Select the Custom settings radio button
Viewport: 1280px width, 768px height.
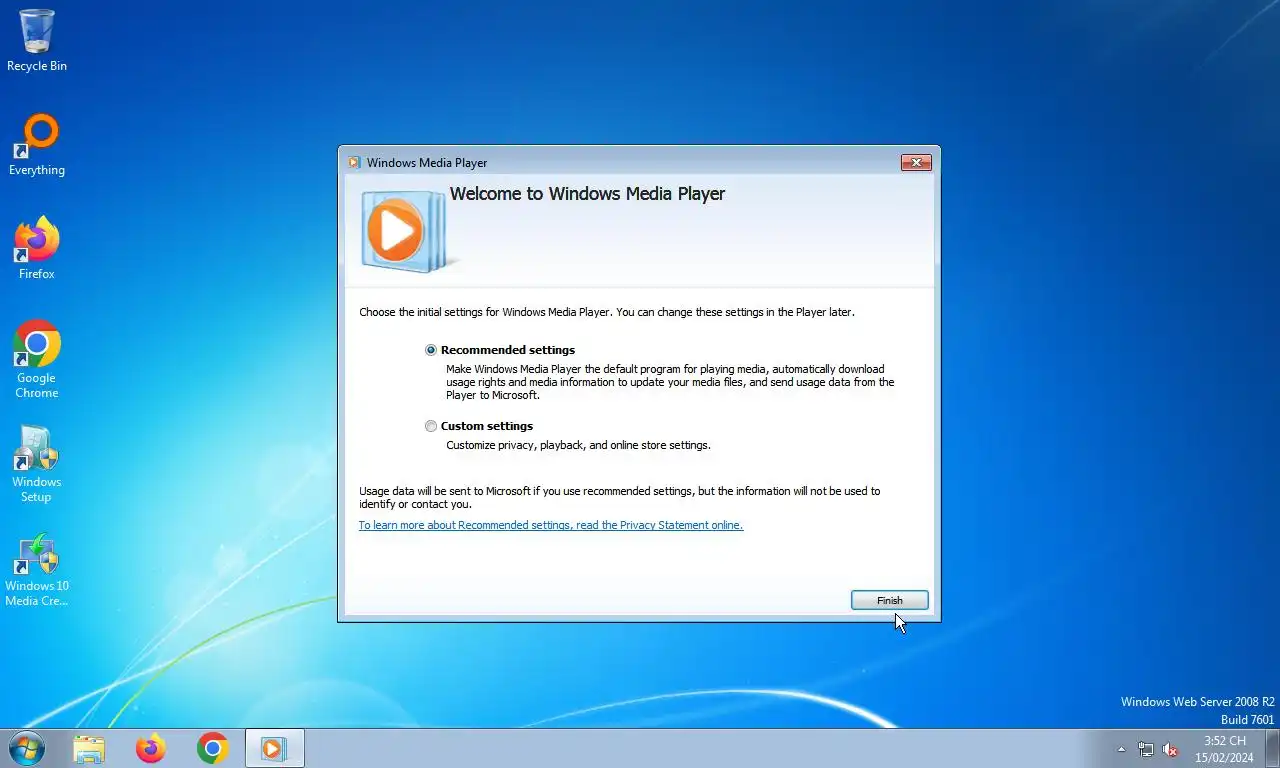pos(431,426)
